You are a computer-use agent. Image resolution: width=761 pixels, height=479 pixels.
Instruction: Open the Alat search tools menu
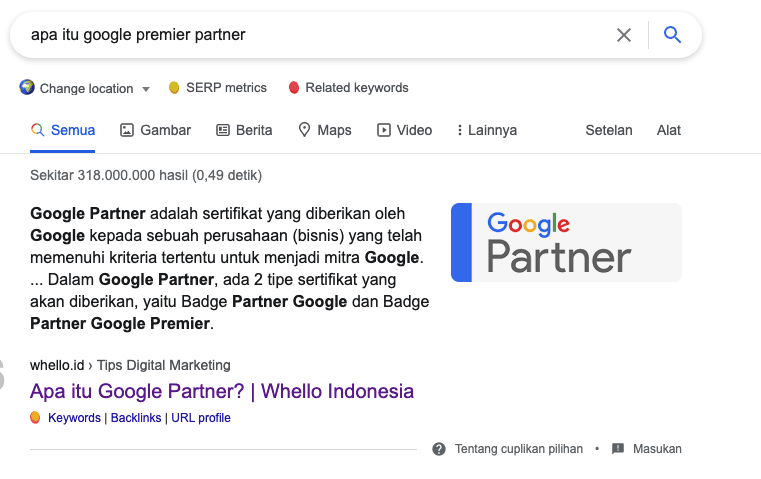[669, 130]
